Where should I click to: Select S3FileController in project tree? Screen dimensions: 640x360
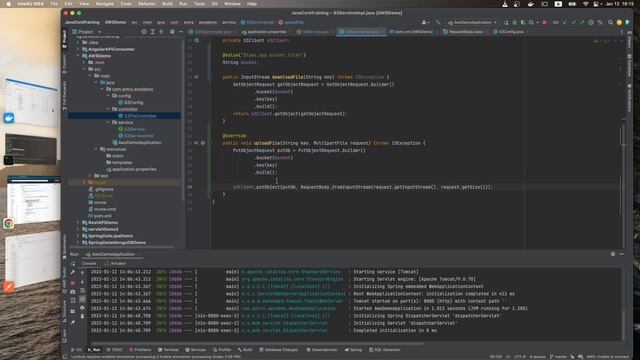tap(137, 116)
